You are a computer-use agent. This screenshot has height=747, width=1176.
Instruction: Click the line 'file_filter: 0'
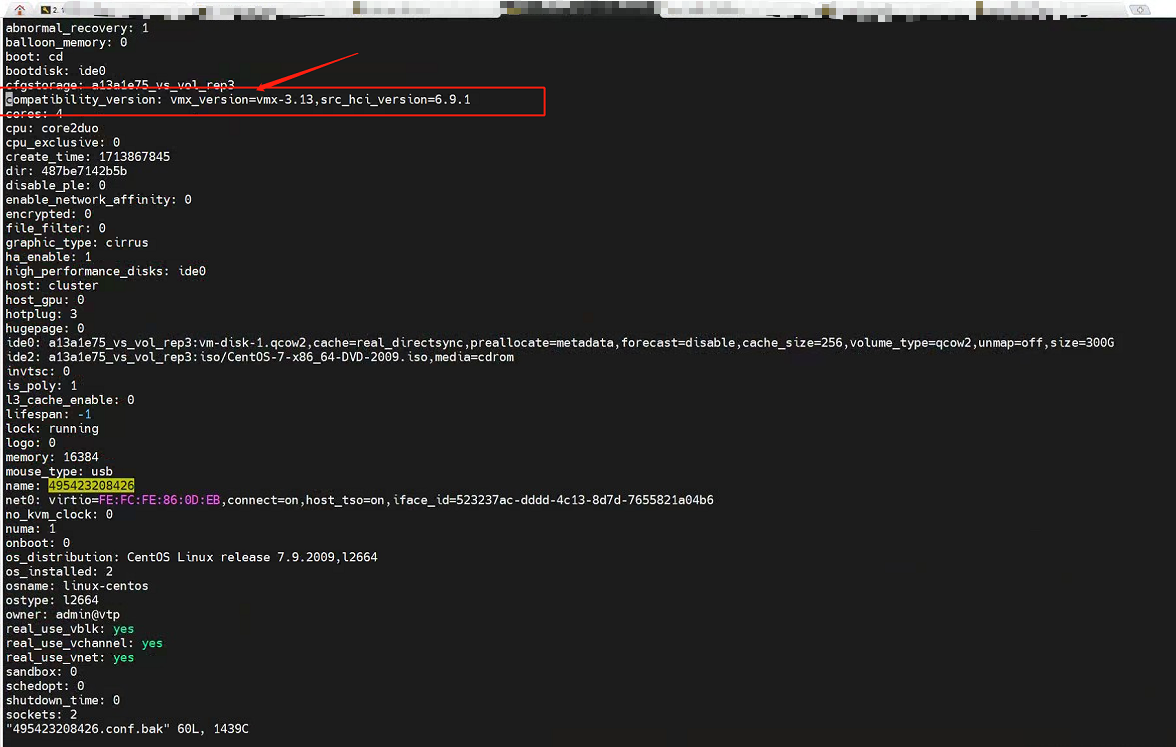56,228
